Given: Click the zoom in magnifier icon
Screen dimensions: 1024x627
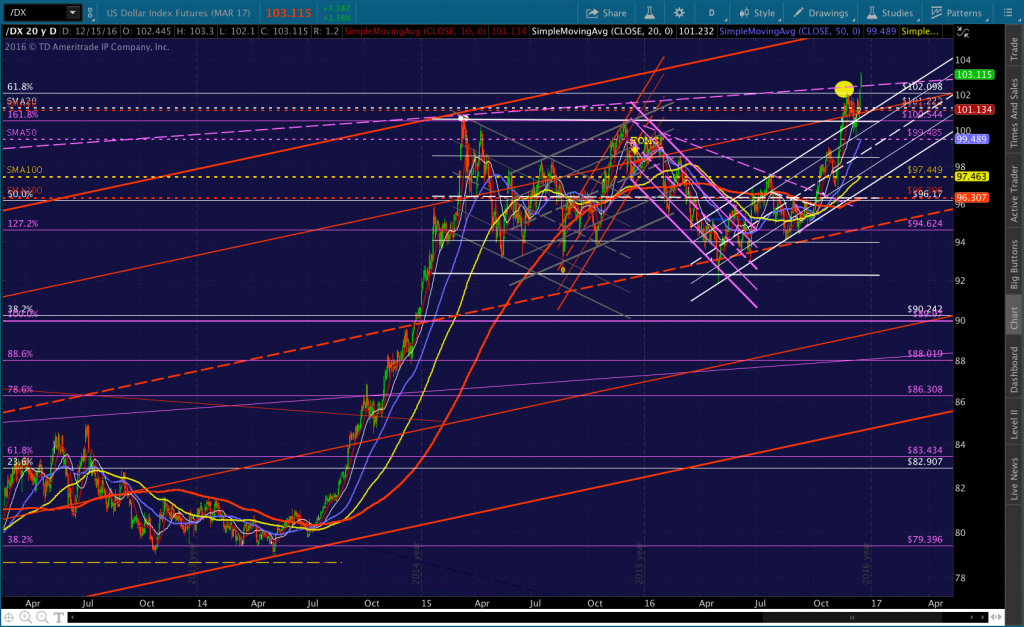Looking at the screenshot, I should tap(26, 617).
